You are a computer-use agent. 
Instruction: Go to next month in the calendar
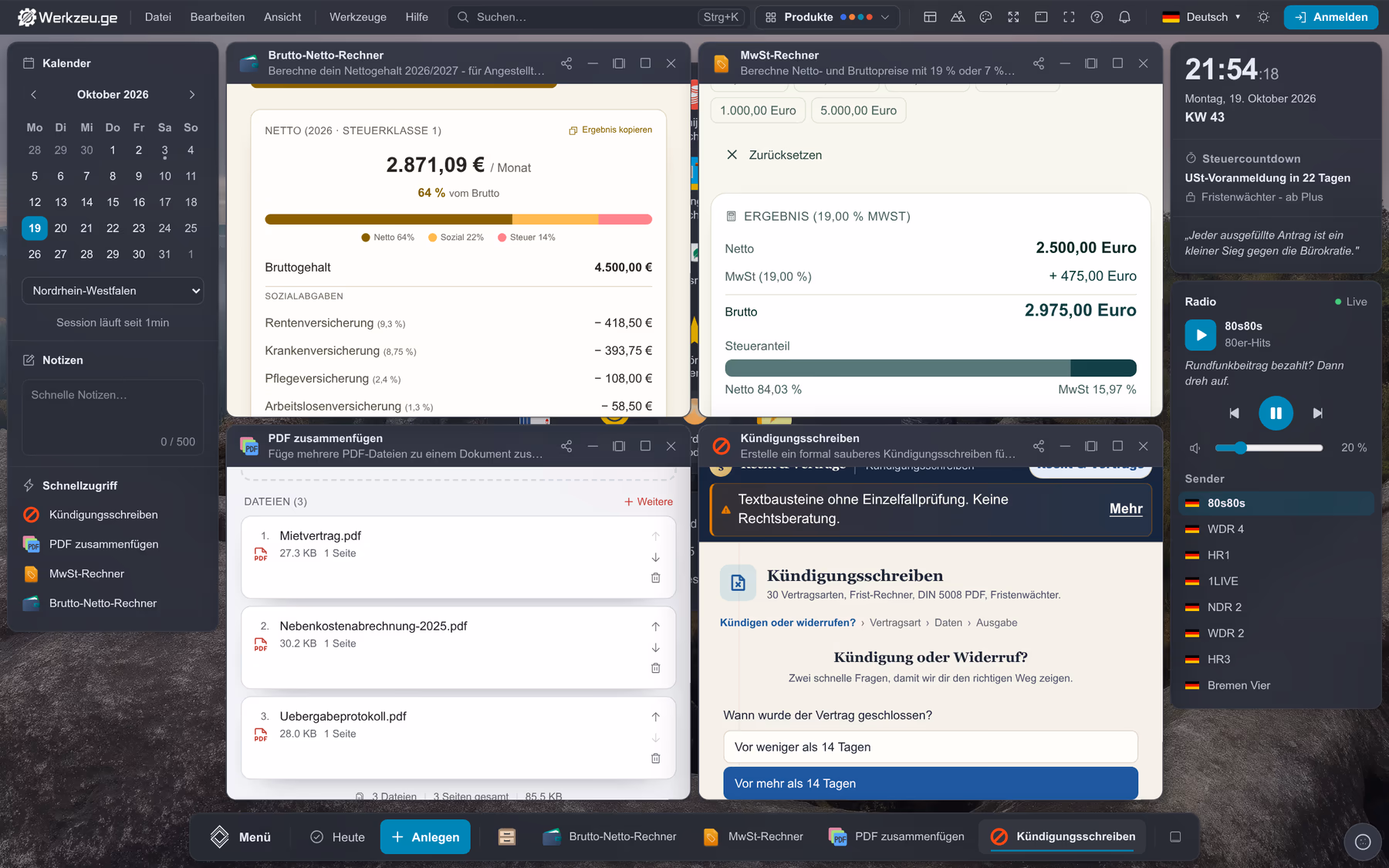click(192, 95)
